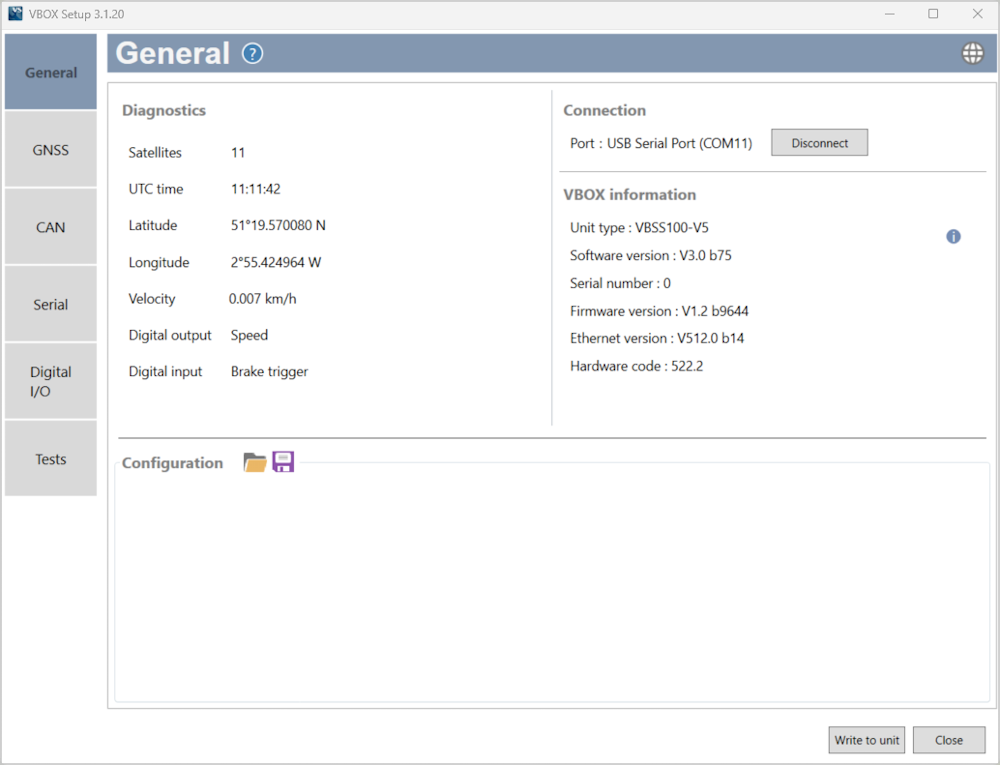Viewport: 1000px width, 765px height.
Task: Click the VBOX Setup app icon in title bar
Action: click(x=15, y=13)
